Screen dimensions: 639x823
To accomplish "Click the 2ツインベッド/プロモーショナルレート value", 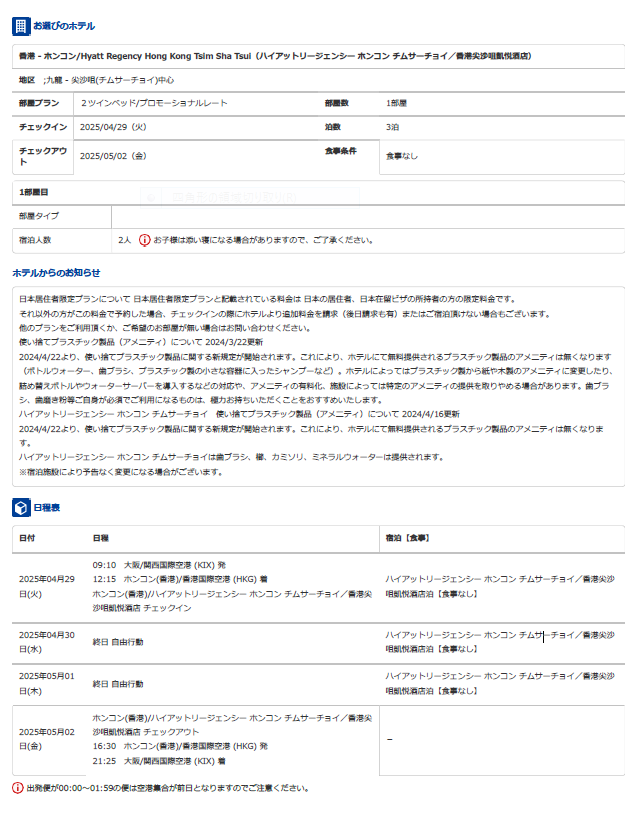I will pos(154,103).
